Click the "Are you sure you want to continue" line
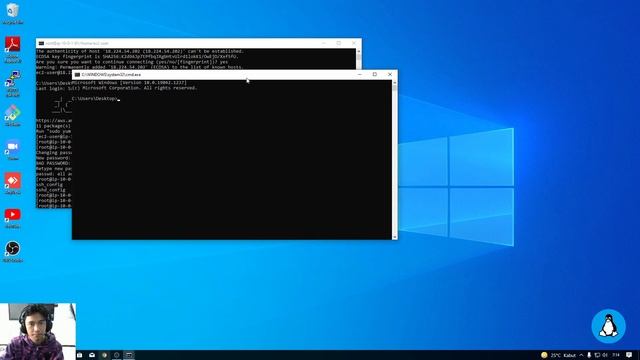Image resolution: width=640 pixels, height=360 pixels. click(x=132, y=62)
